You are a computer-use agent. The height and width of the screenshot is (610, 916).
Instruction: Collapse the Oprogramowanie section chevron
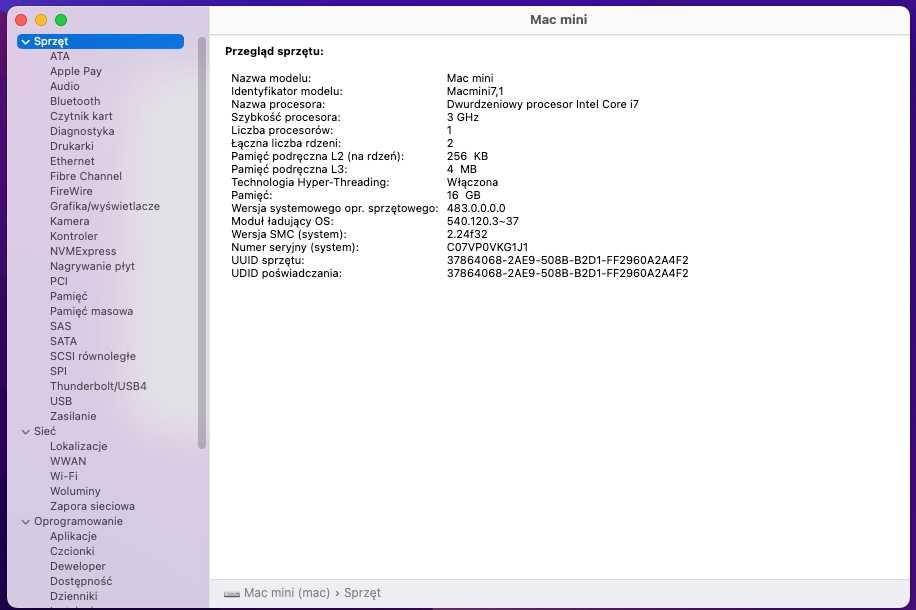click(x=26, y=522)
